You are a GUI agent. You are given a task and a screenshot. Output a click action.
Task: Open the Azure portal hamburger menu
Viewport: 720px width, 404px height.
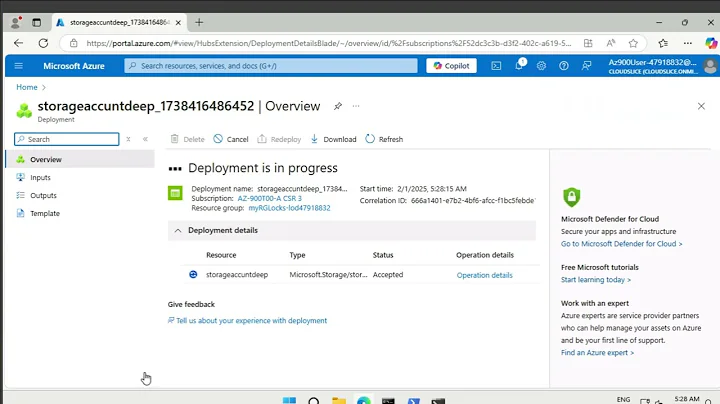tap(18, 66)
